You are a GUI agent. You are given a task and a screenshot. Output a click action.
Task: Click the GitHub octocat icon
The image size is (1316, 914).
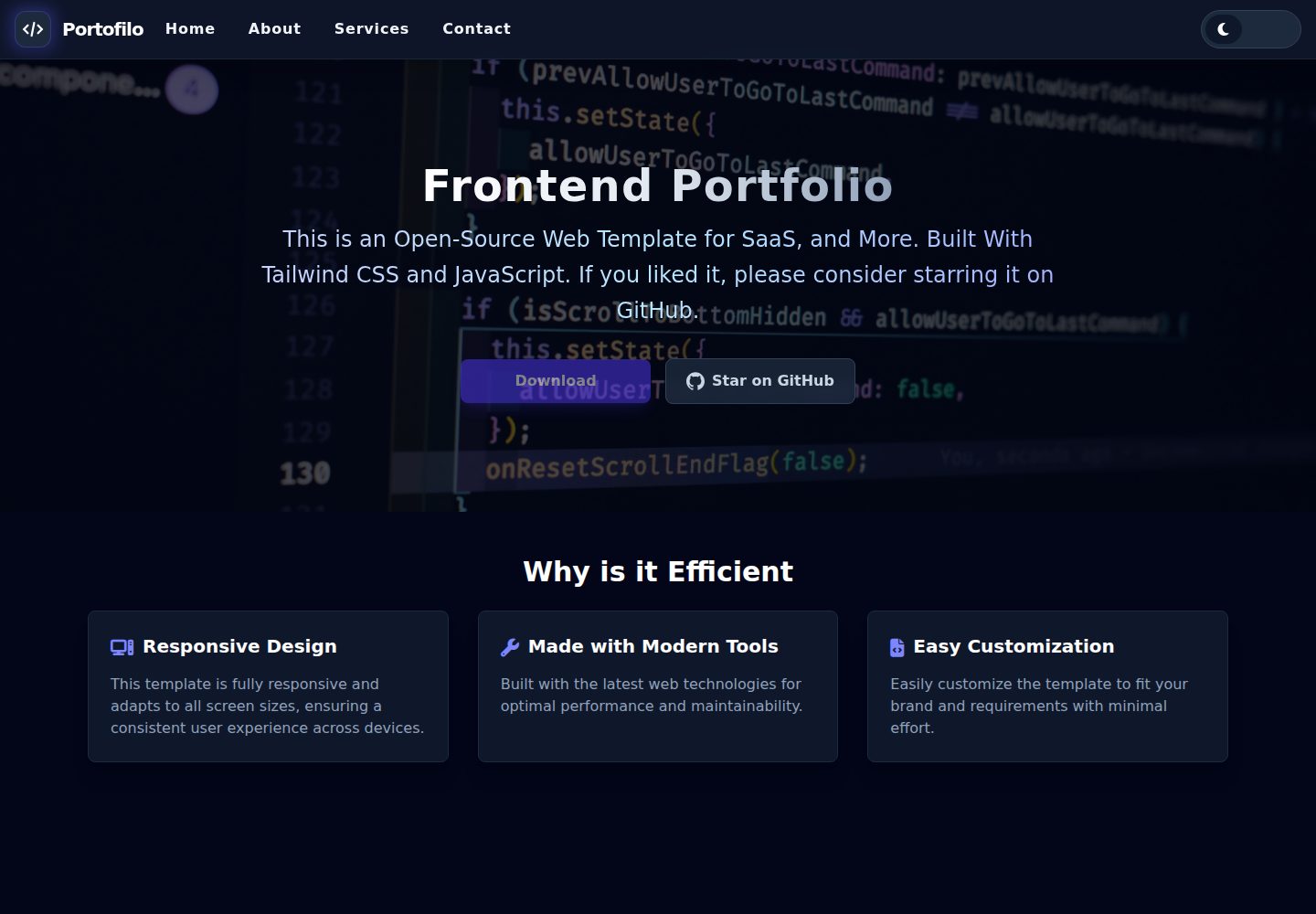coord(695,381)
